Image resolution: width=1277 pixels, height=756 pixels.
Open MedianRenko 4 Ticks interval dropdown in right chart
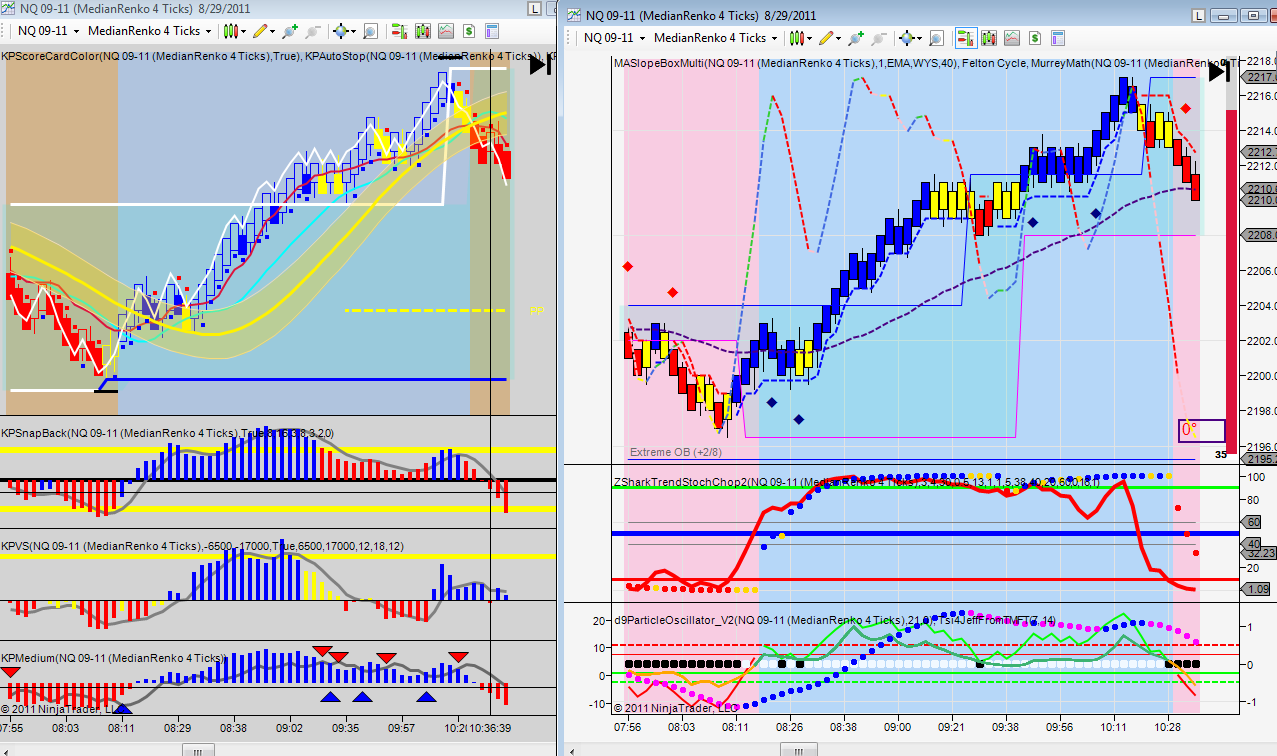(x=716, y=38)
